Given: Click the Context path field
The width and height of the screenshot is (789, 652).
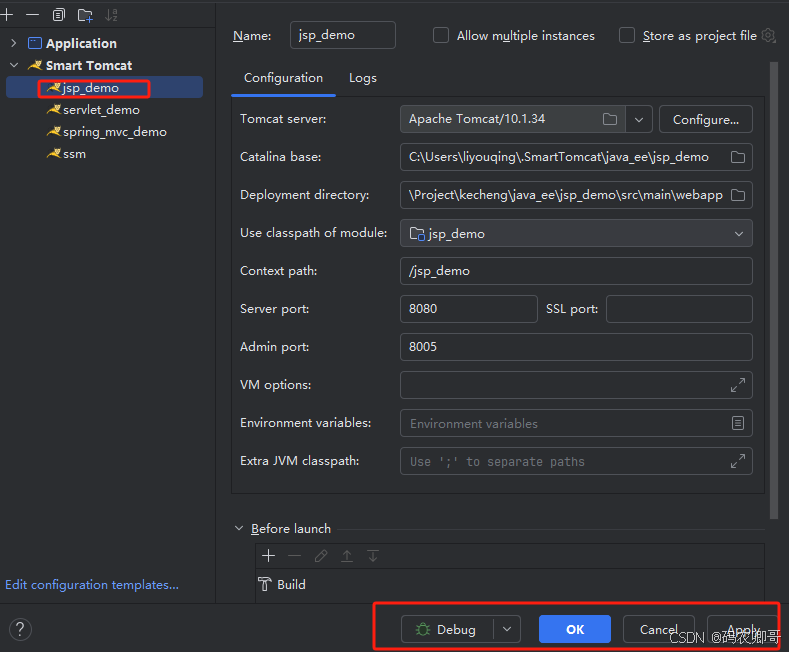Looking at the screenshot, I should click(576, 271).
